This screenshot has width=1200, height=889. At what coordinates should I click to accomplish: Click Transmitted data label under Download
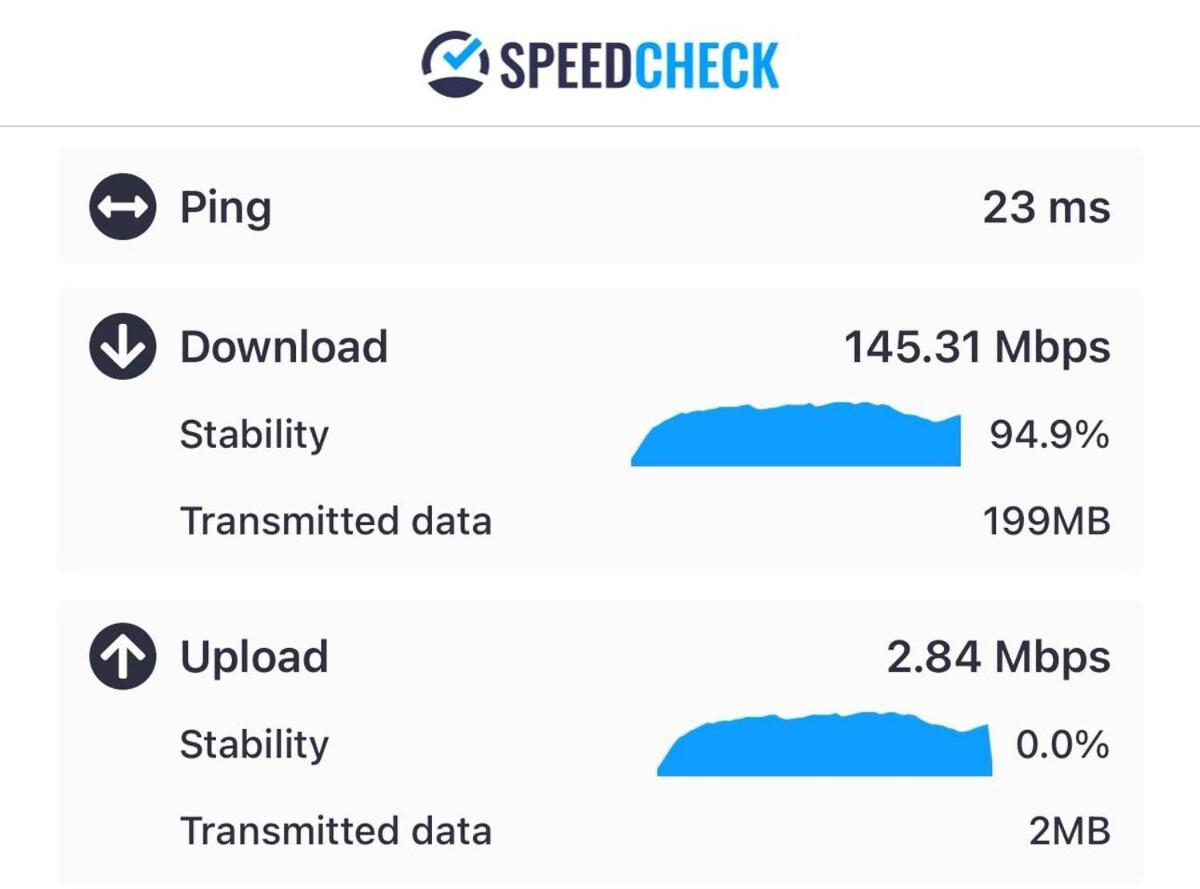click(x=336, y=522)
